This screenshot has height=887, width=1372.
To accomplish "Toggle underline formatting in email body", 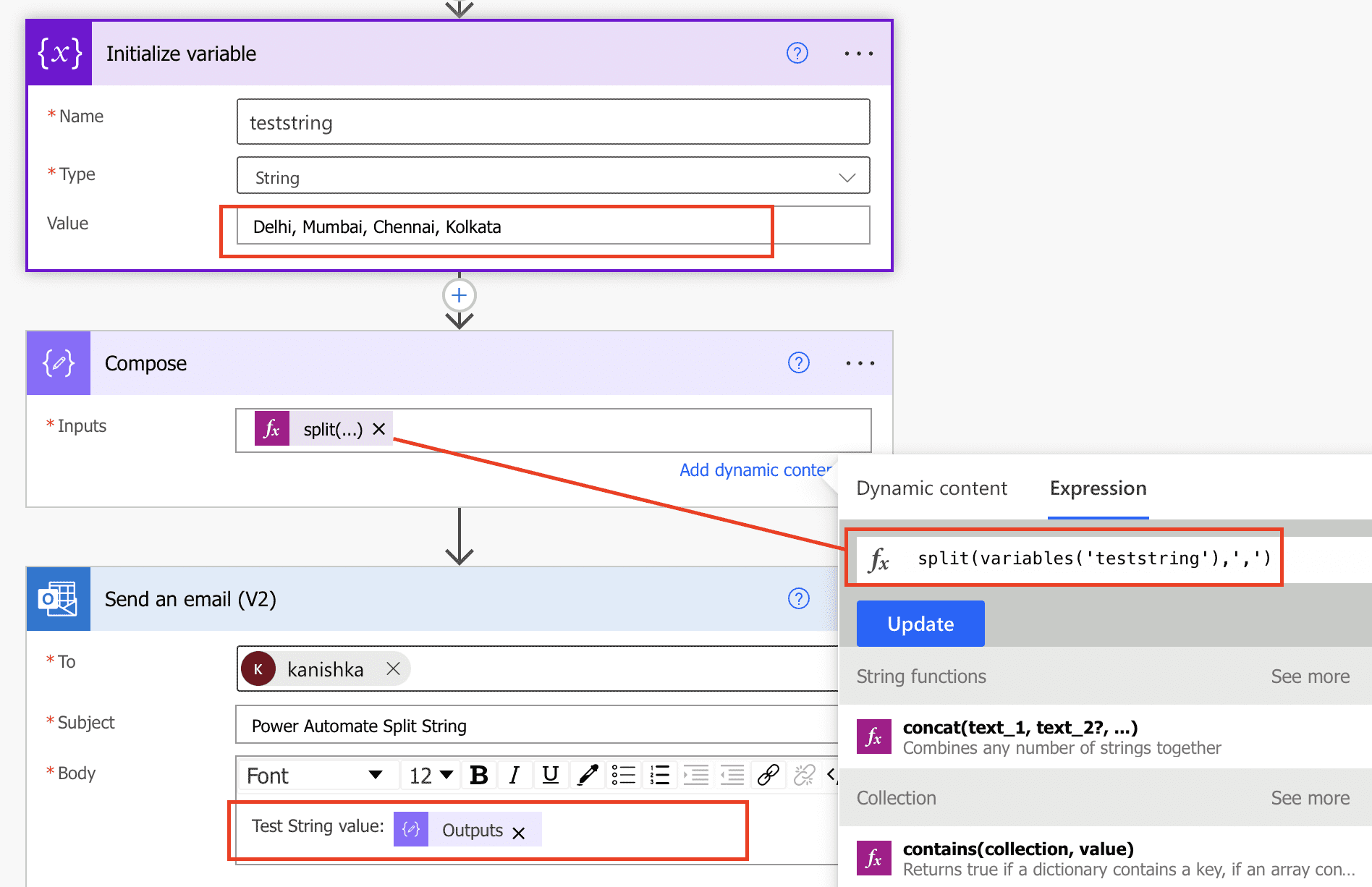I will (x=550, y=776).
